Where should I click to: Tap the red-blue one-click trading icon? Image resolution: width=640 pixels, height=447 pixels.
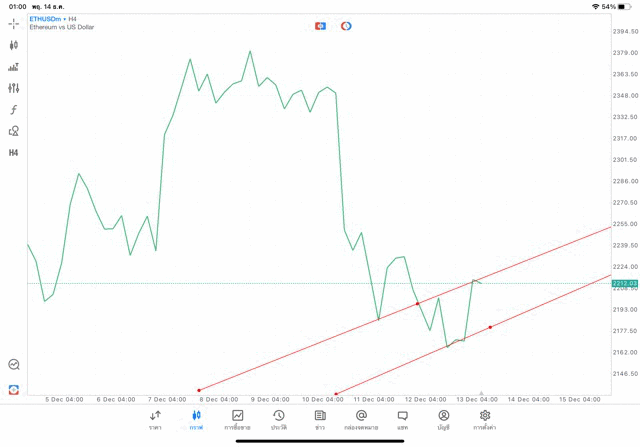[x=321, y=25]
